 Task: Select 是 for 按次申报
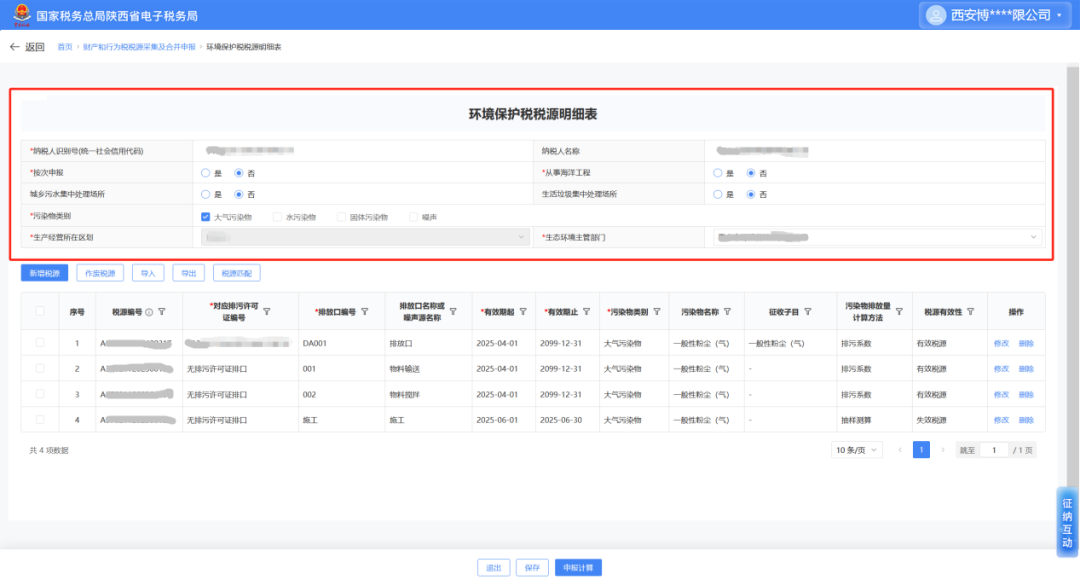[205, 173]
